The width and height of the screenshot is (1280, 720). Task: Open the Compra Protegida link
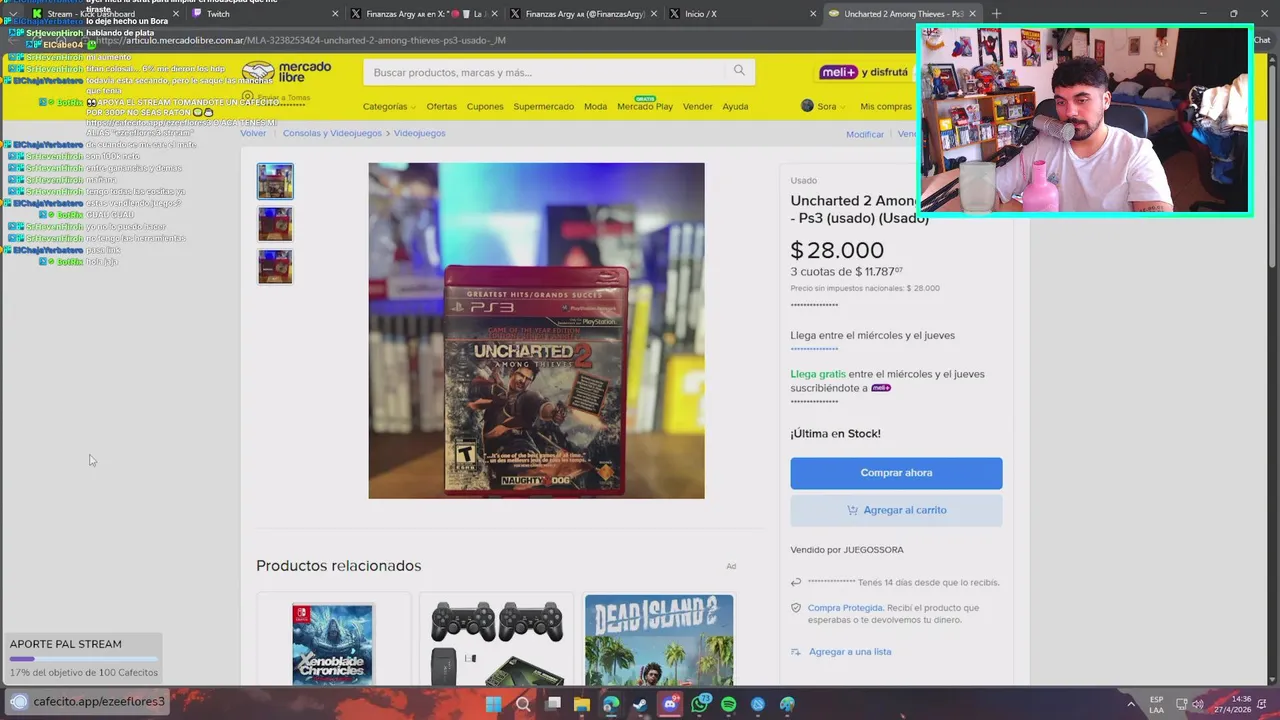pyautogui.click(x=845, y=608)
